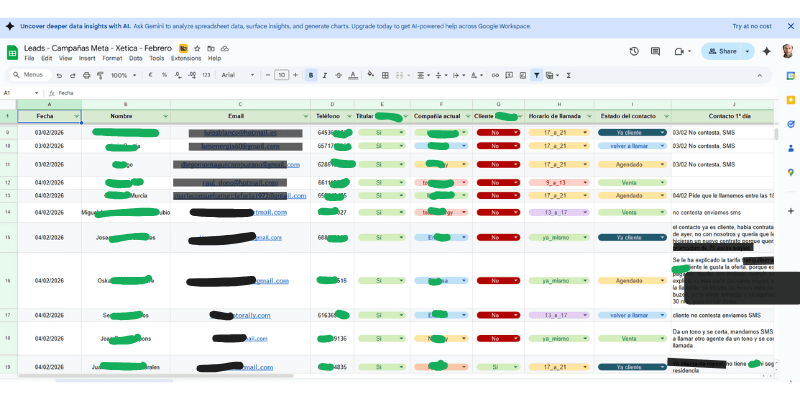800x400 pixels.
Task: Check the cloud document status icon
Action: point(224,48)
